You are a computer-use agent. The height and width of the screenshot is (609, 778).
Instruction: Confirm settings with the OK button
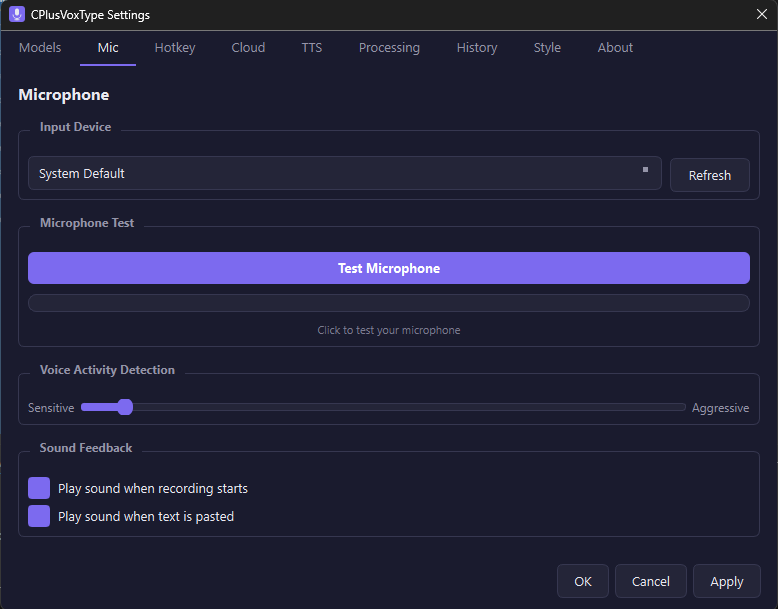point(583,581)
